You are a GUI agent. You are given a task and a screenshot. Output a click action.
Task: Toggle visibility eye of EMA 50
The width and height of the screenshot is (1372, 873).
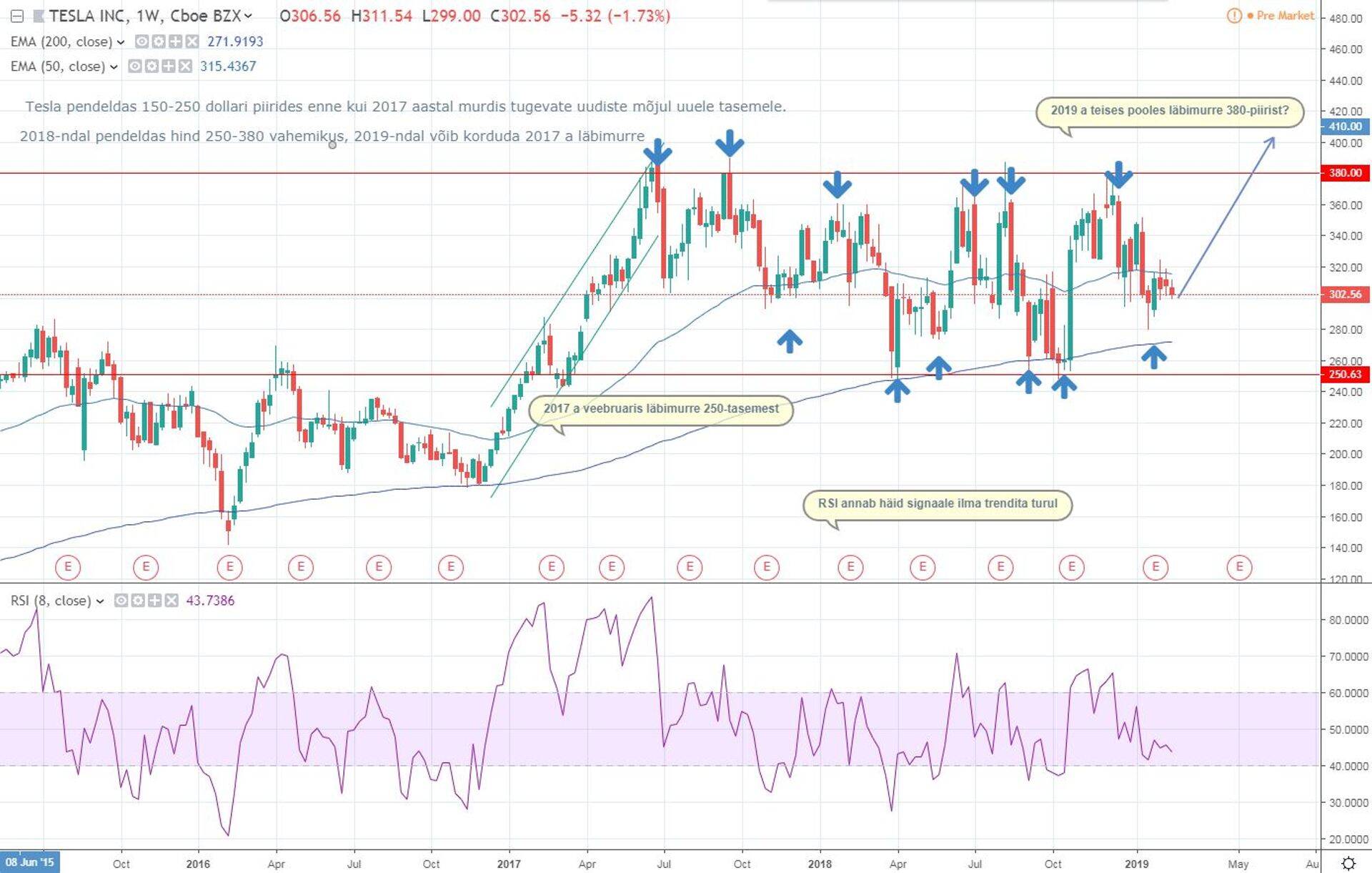tap(134, 66)
